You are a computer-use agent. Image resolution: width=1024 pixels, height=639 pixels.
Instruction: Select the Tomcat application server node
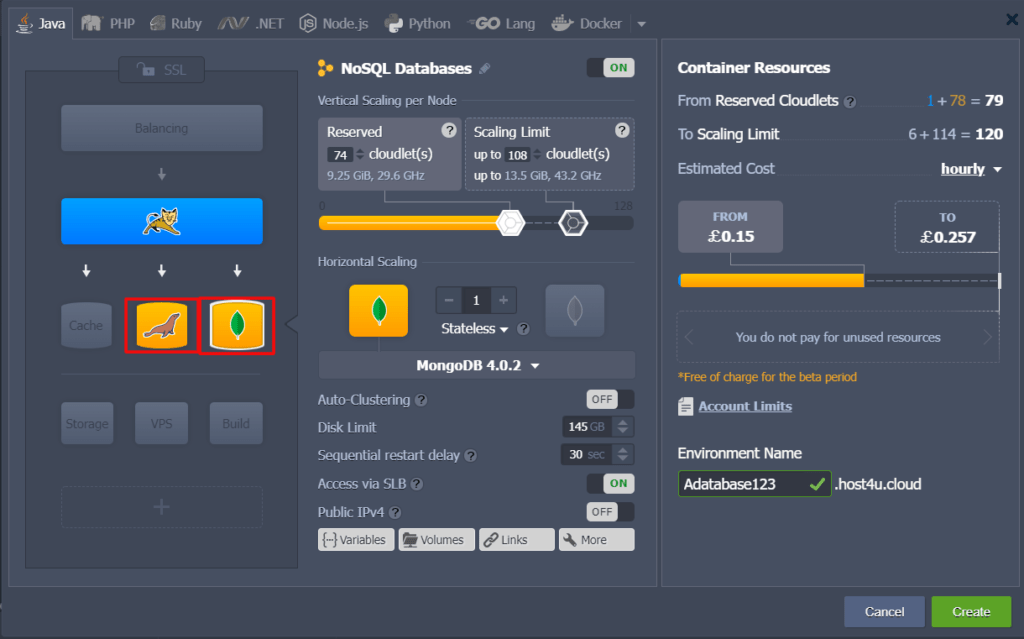click(x=162, y=221)
